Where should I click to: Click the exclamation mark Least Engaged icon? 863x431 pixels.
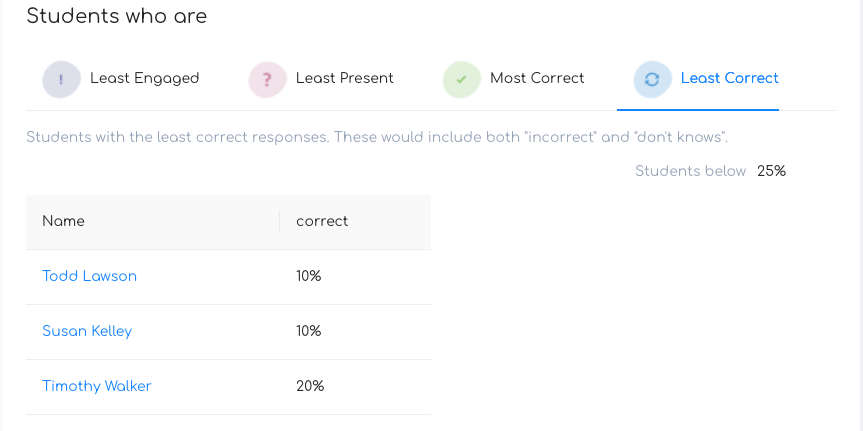click(61, 79)
